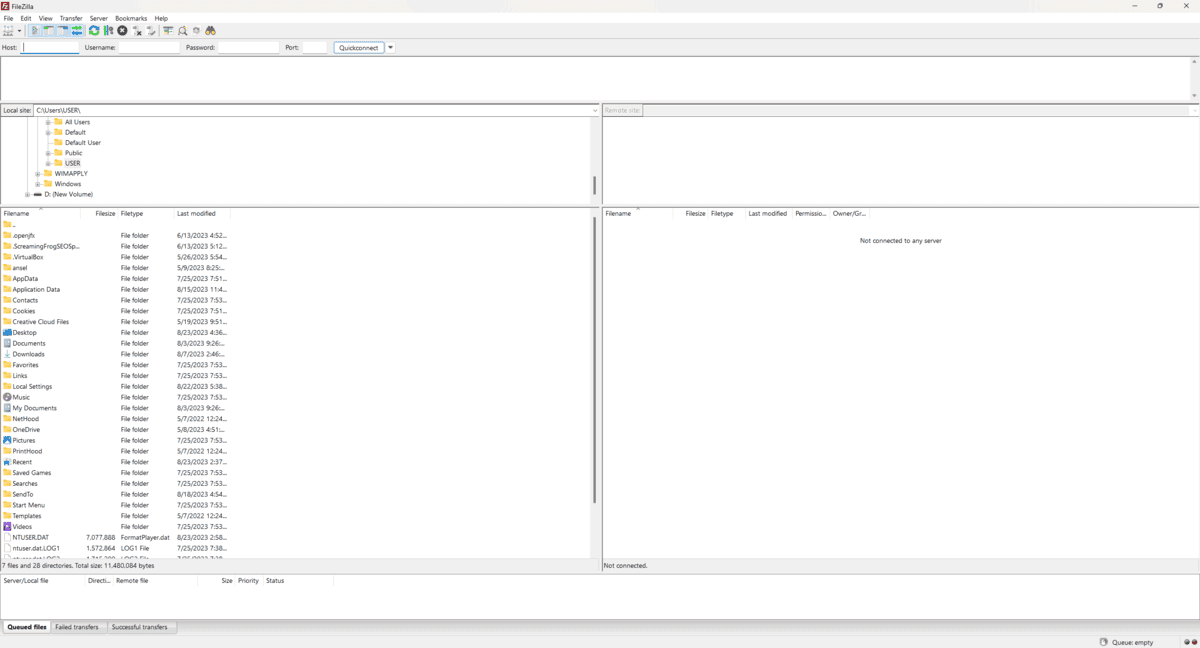
Task: Click the Recent folder icon in file list
Action: (x=7, y=462)
